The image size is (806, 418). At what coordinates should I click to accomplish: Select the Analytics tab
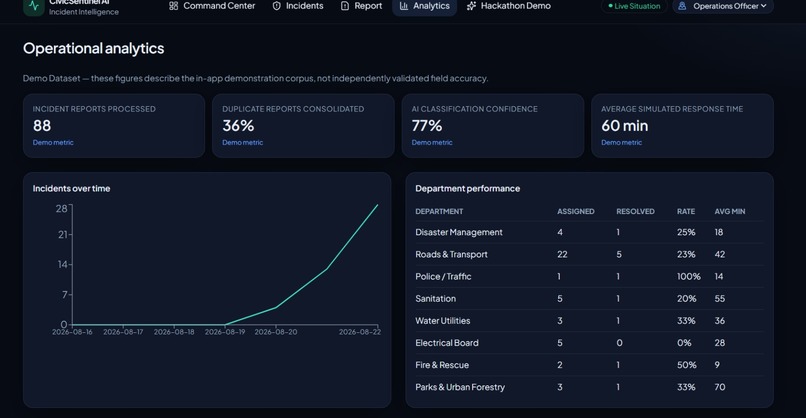[425, 6]
